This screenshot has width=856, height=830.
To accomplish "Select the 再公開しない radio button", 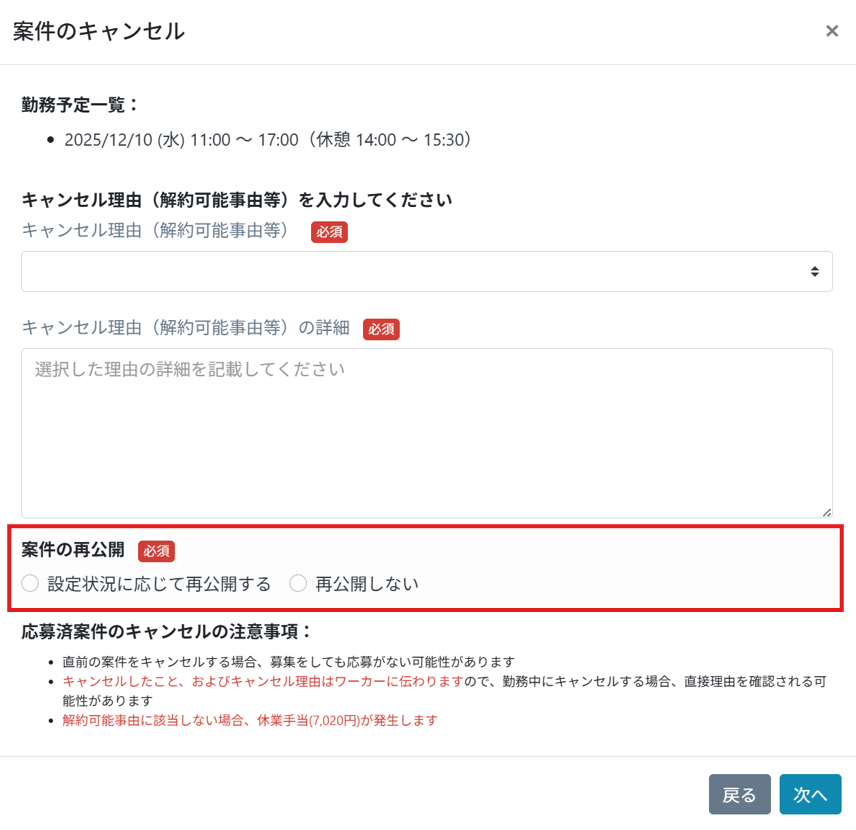I will [x=298, y=583].
